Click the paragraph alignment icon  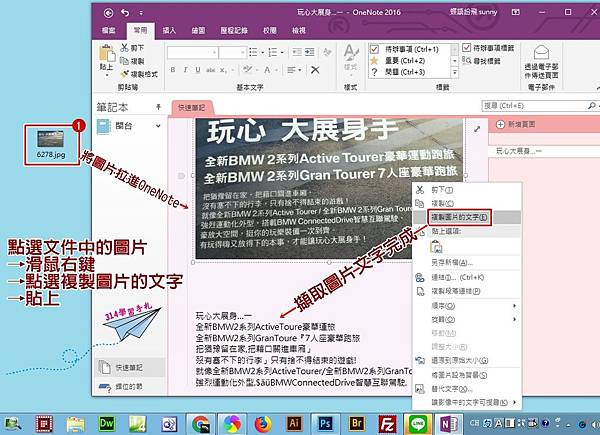click(292, 70)
